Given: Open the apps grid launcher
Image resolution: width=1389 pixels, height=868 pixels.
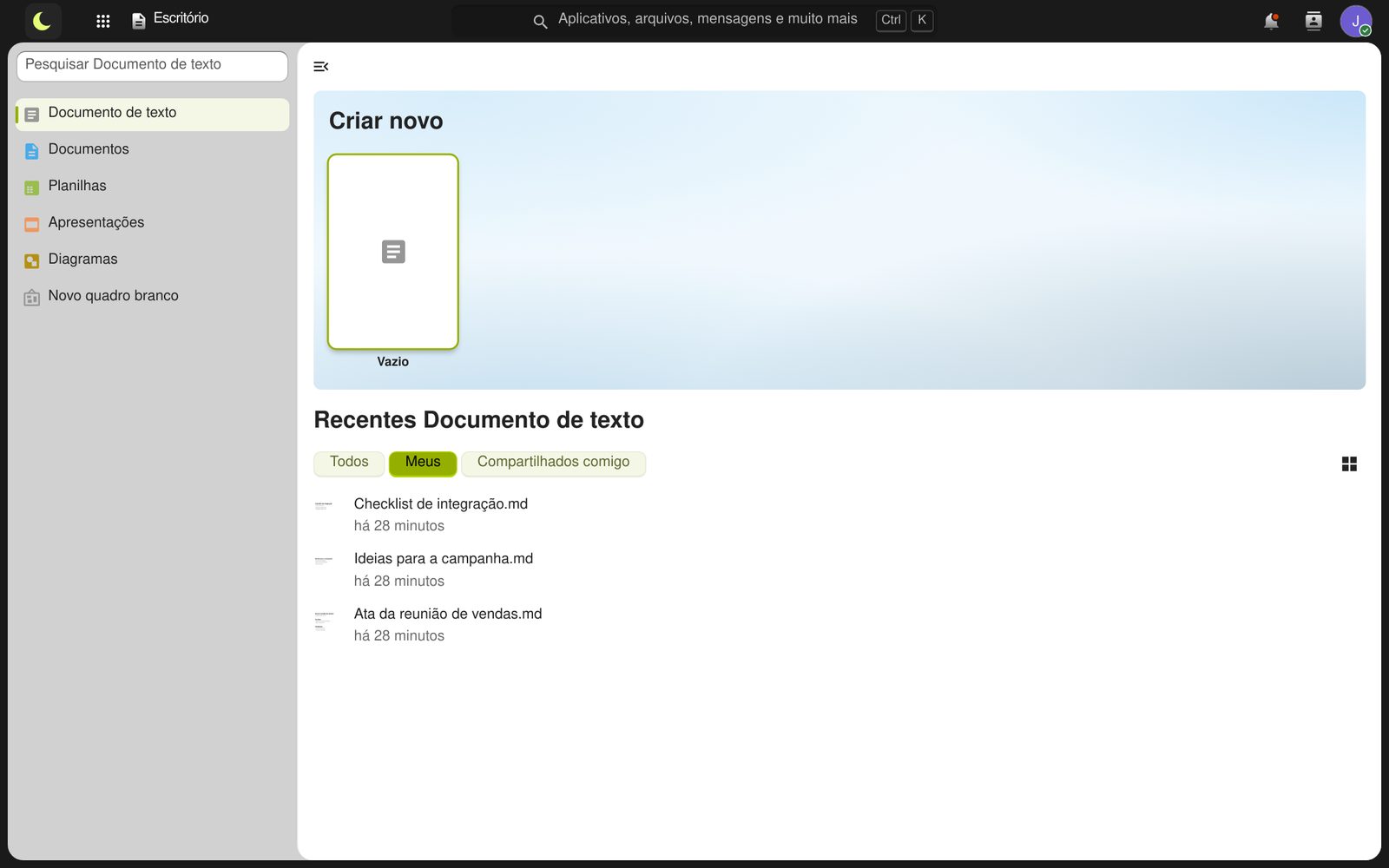Looking at the screenshot, I should pos(103,21).
